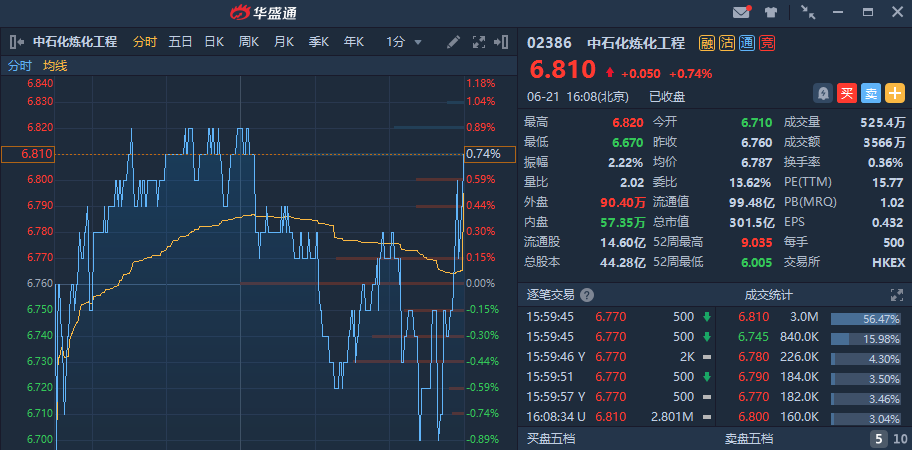Screen dimensions: 912x450
Task: Expand the chart to fullscreen
Action: click(x=478, y=43)
